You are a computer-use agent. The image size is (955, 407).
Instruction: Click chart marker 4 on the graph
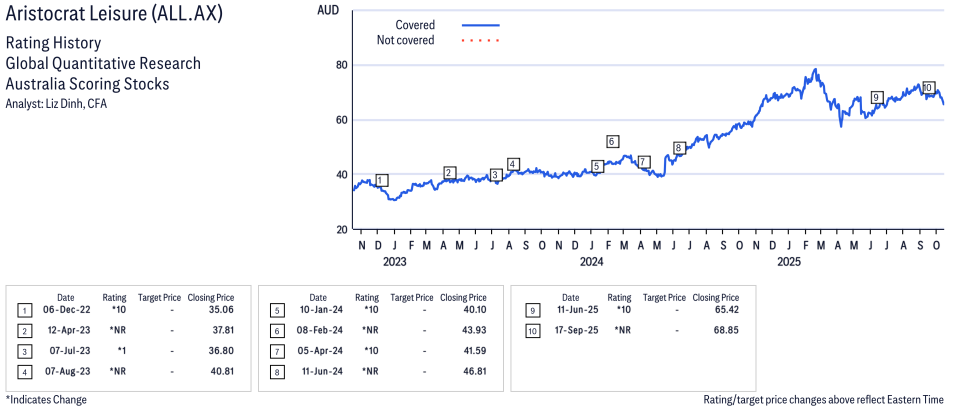pos(513,164)
